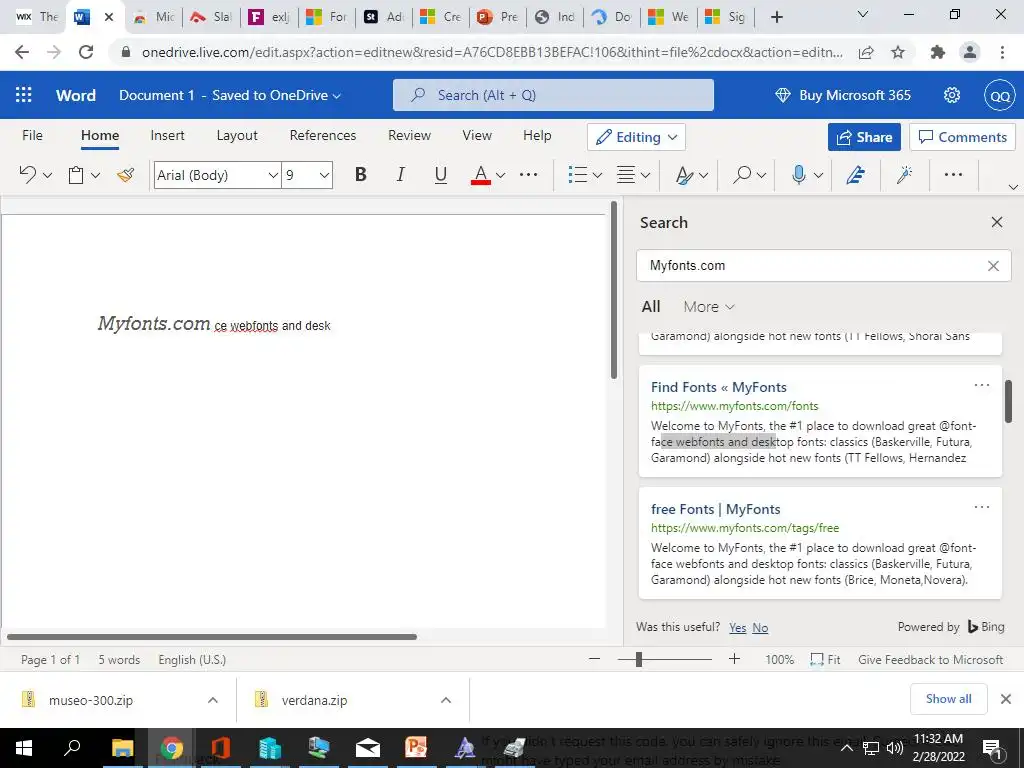Open the Comments pane
This screenshot has height=768, width=1024.
point(963,137)
